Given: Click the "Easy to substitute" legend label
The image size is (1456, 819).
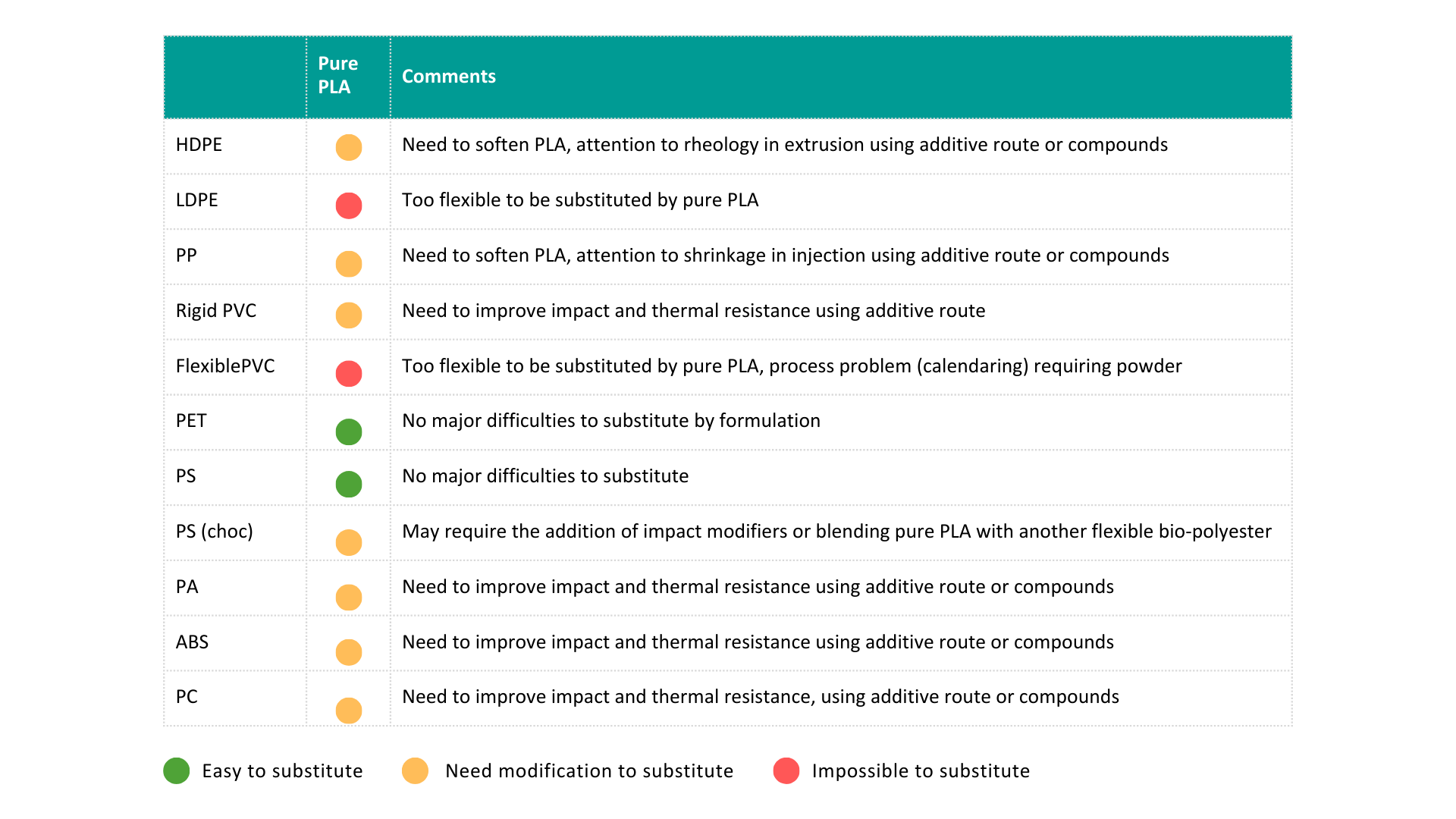Looking at the screenshot, I should point(282,771).
